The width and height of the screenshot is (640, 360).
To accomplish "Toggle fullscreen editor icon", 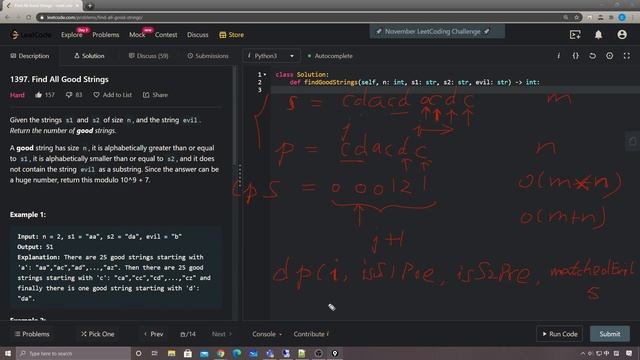I will tap(627, 56).
